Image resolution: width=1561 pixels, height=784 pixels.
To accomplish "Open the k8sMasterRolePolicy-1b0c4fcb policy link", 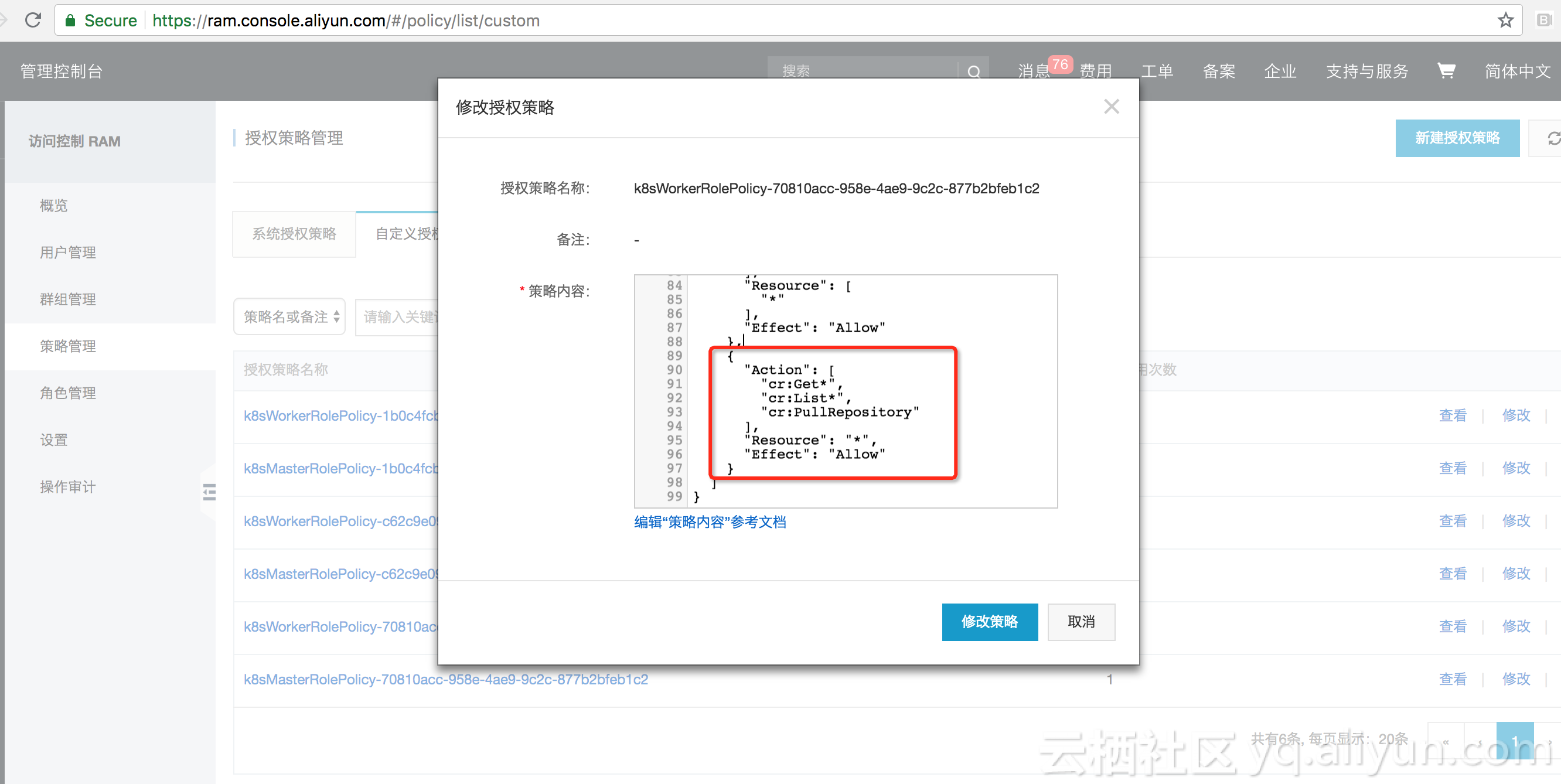I will [340, 468].
